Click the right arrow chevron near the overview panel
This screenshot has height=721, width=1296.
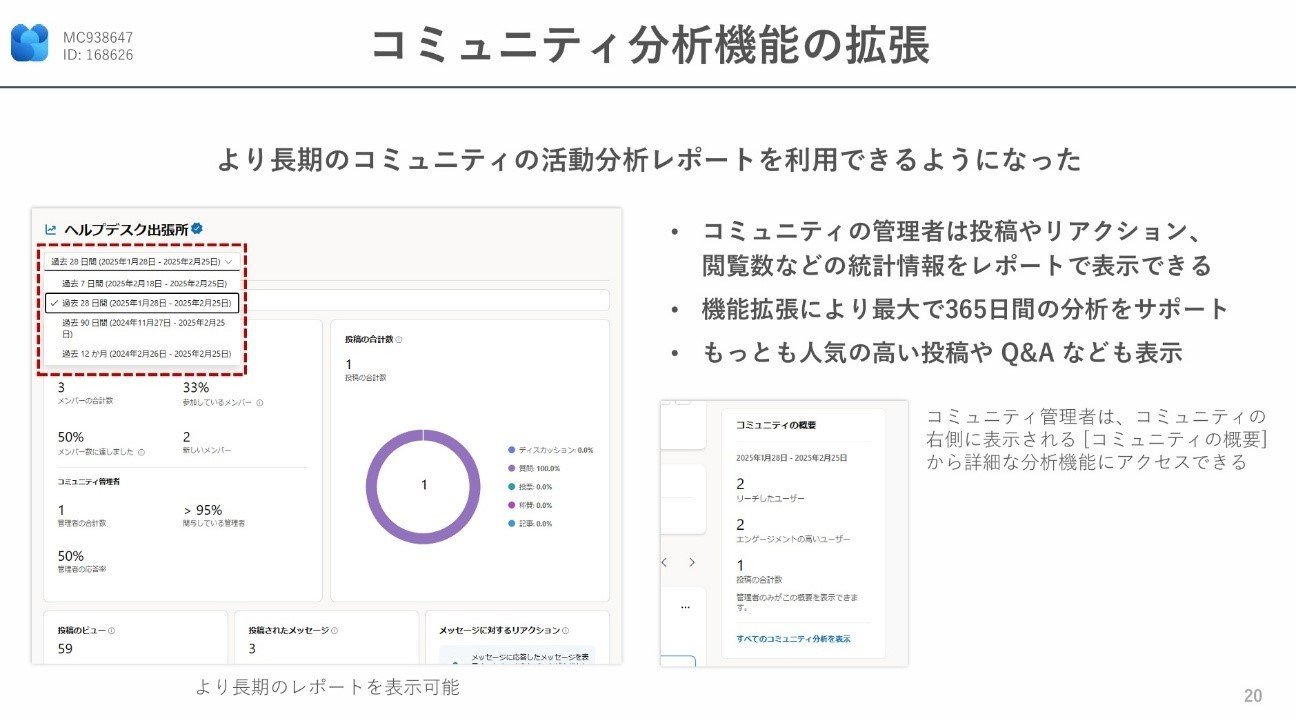[x=691, y=563]
